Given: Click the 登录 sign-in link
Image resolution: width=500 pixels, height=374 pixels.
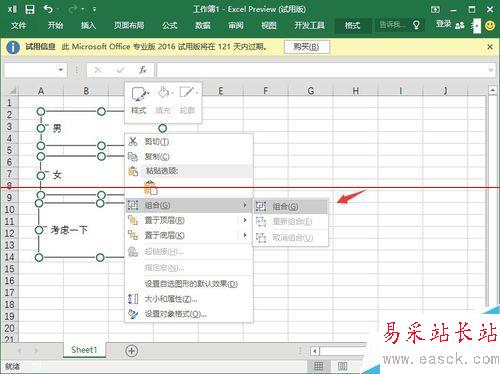Looking at the screenshot, I should pyautogui.click(x=443, y=24).
